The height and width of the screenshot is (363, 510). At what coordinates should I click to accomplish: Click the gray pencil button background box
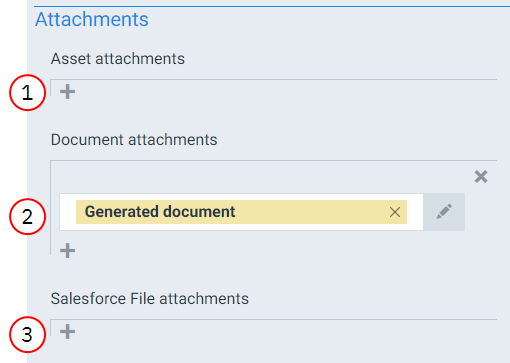tap(444, 212)
